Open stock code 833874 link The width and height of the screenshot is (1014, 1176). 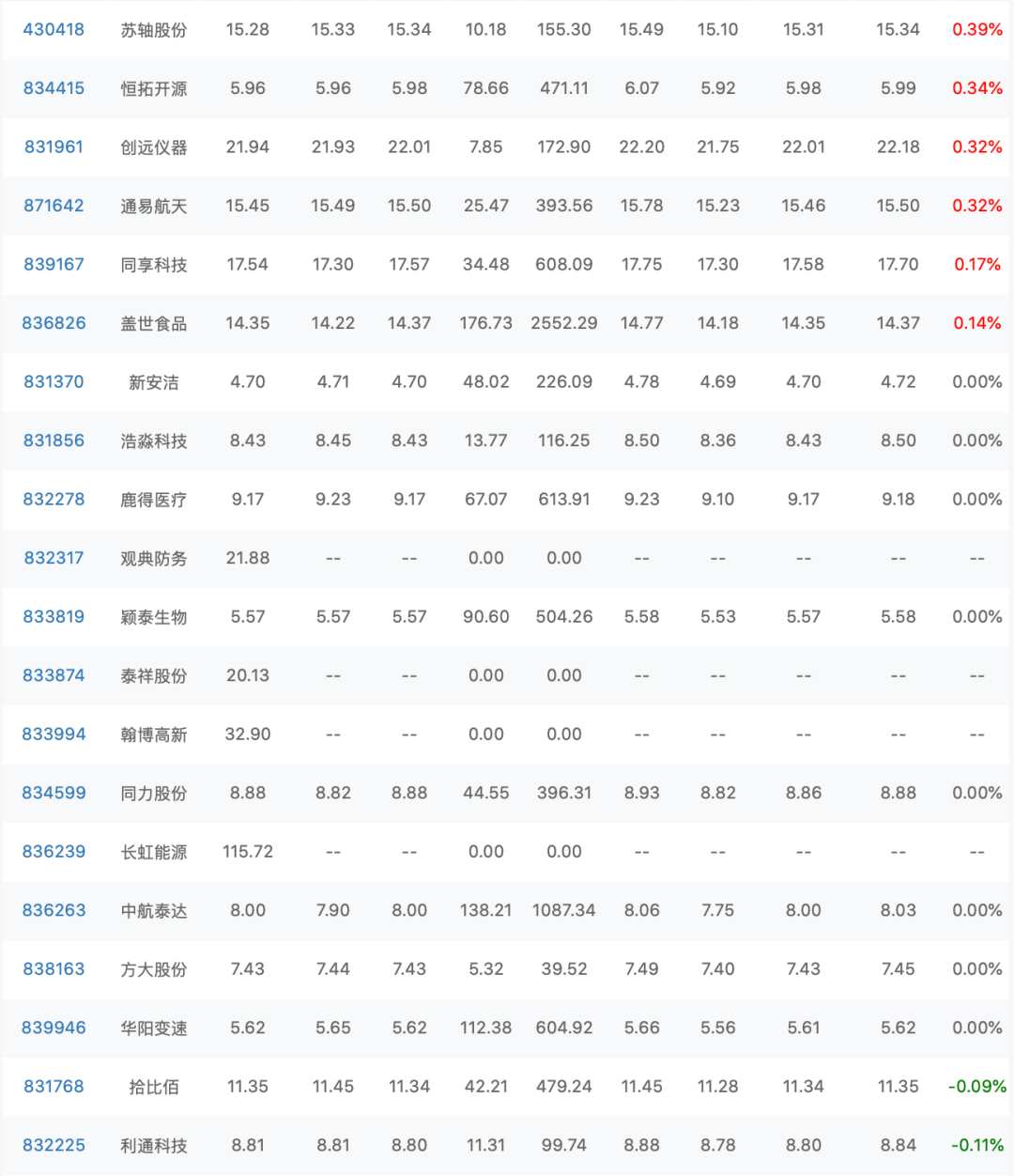(54, 675)
